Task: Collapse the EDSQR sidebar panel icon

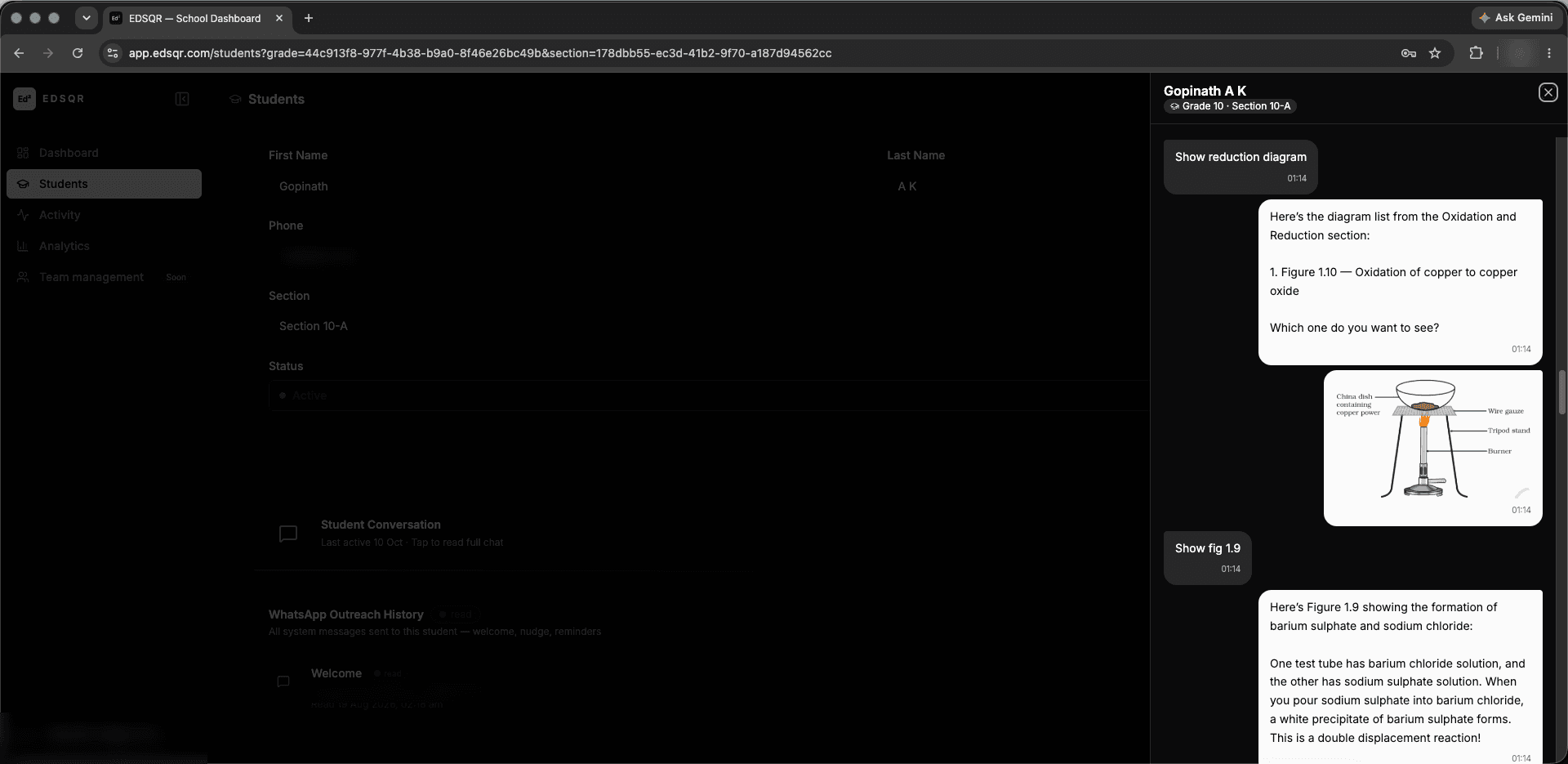Action: (x=182, y=99)
